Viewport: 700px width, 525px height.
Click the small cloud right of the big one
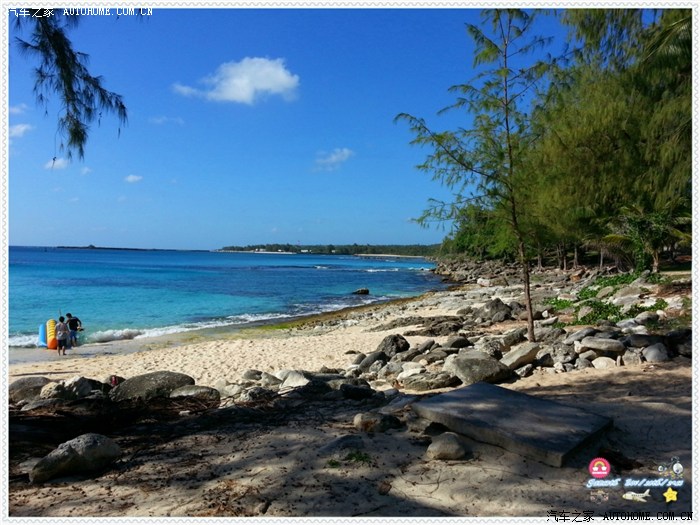[334, 157]
